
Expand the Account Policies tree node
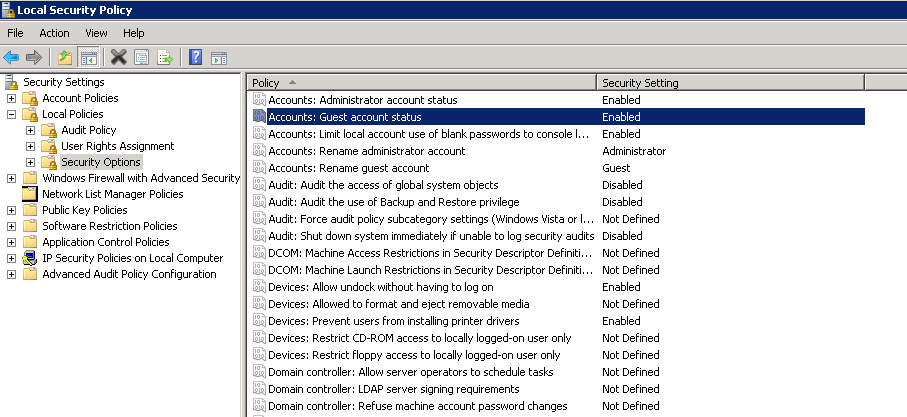11,98
